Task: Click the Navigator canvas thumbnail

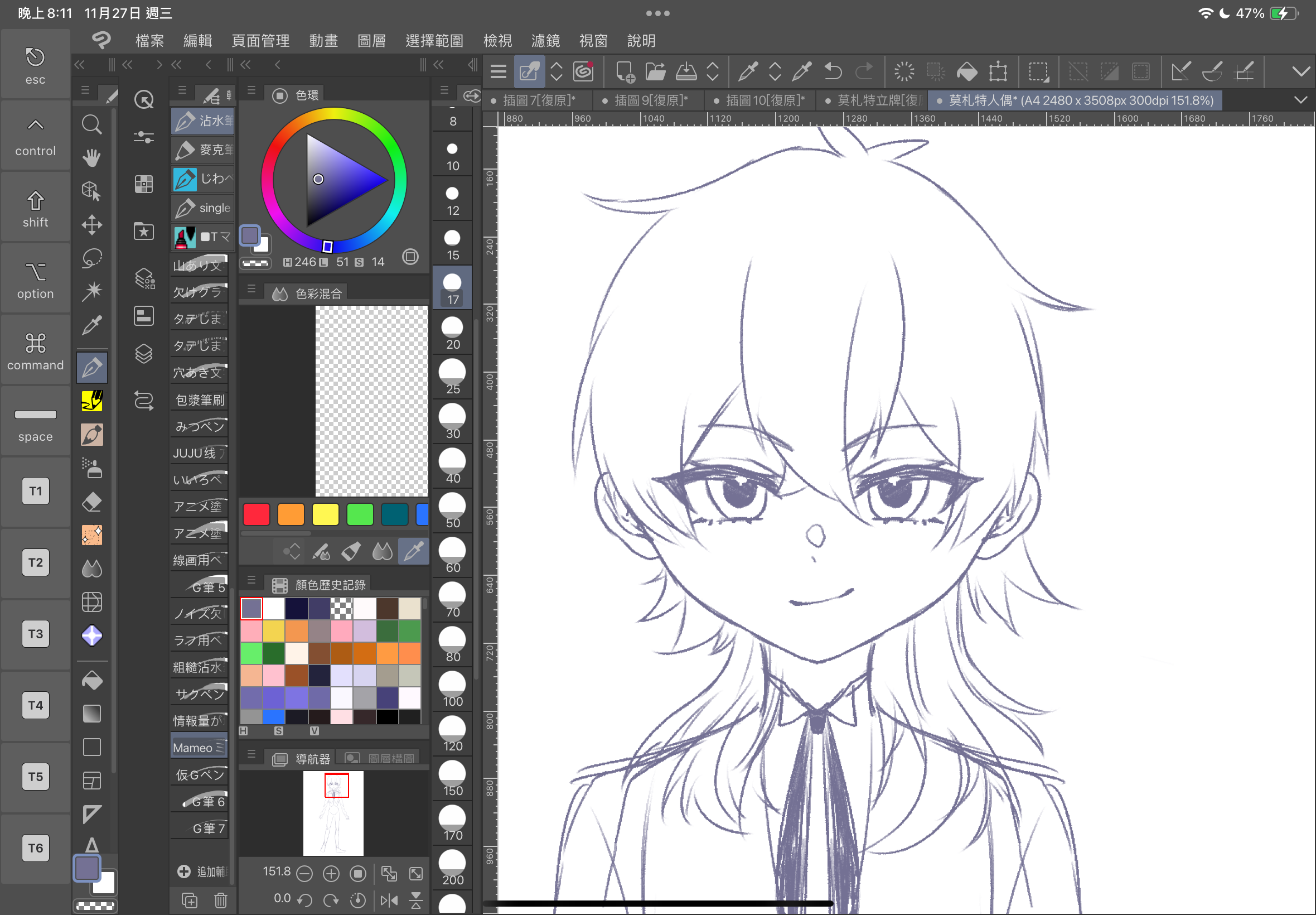Action: point(333,813)
